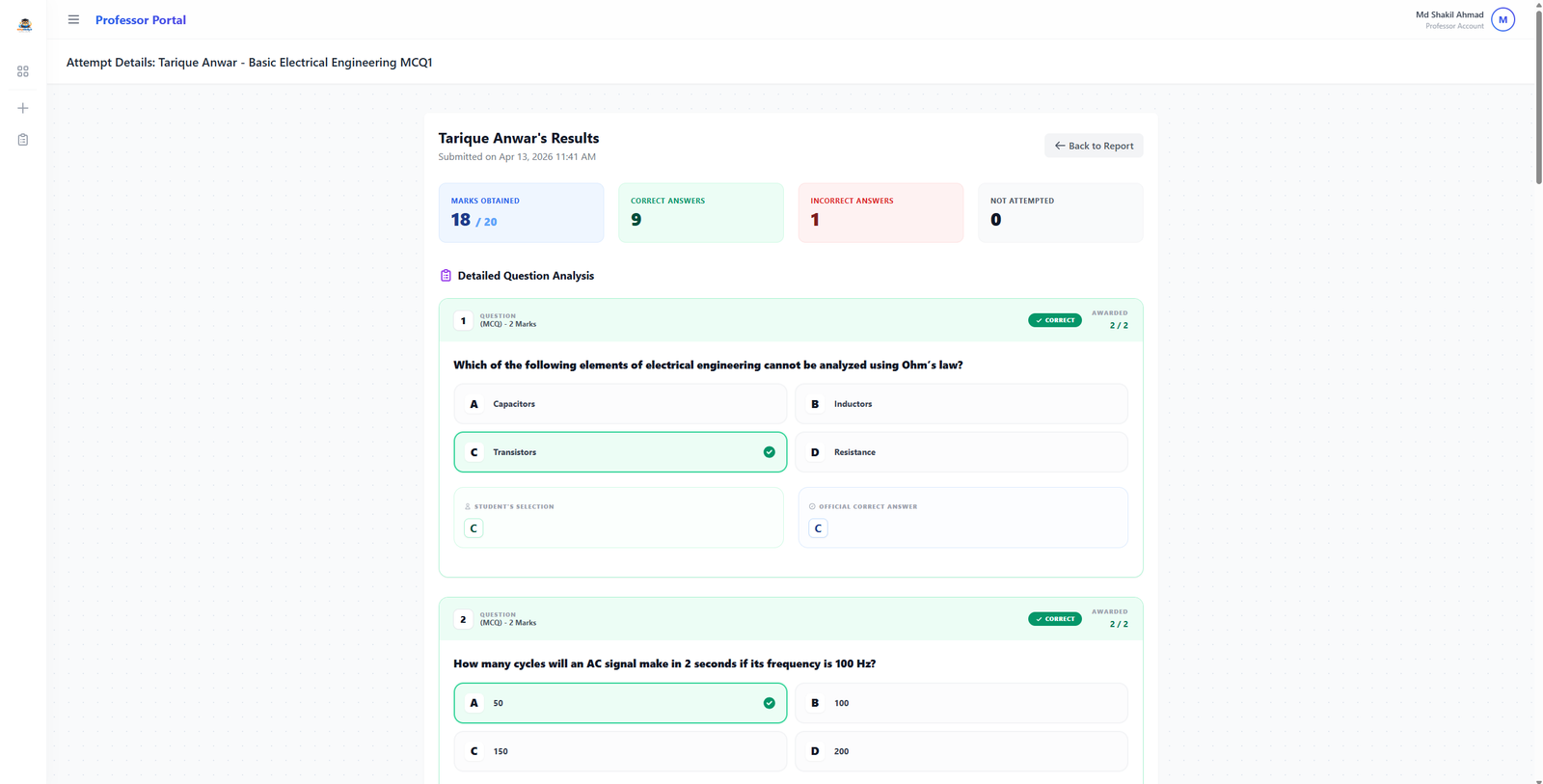Screen dimensions: 1543x784
Task: Click the page vertical scrollbar
Action: 1538,96
